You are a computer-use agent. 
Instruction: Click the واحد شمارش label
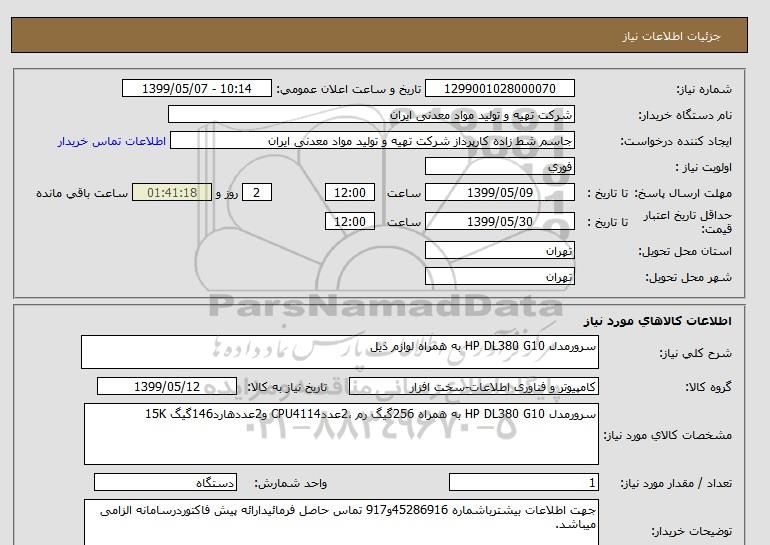tap(291, 484)
